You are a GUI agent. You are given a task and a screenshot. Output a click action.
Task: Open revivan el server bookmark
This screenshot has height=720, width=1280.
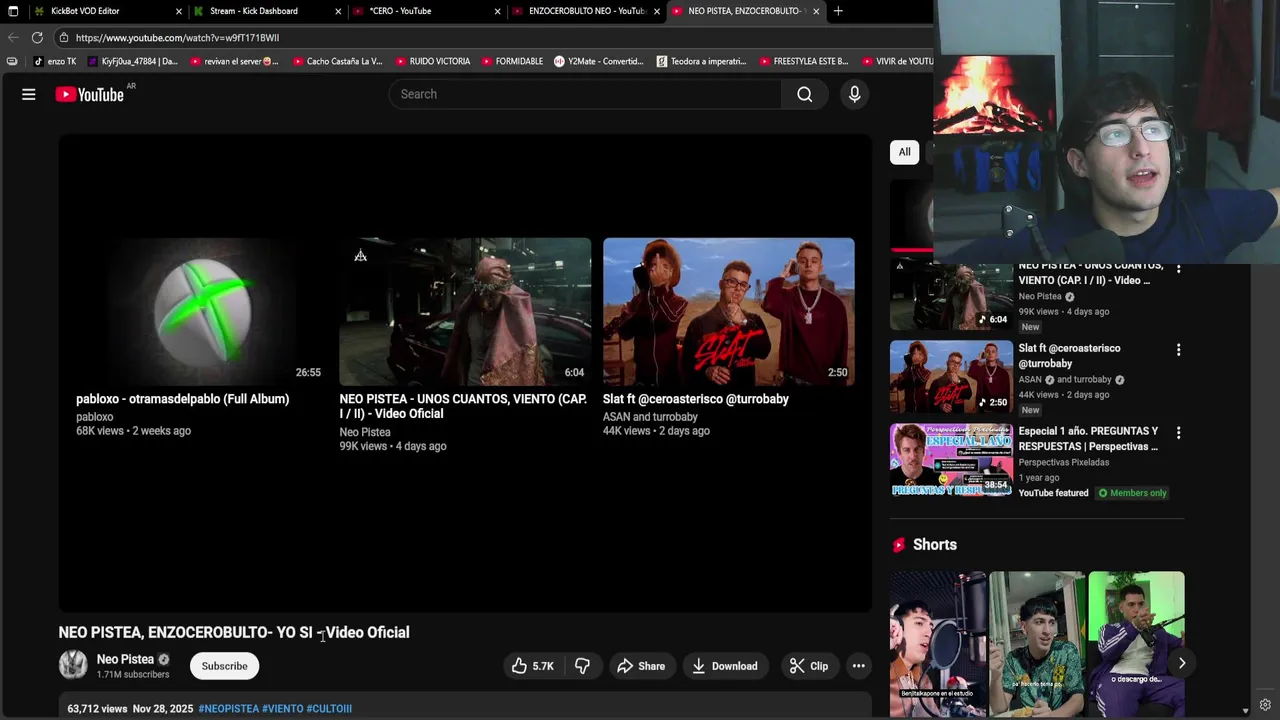[x=234, y=61]
